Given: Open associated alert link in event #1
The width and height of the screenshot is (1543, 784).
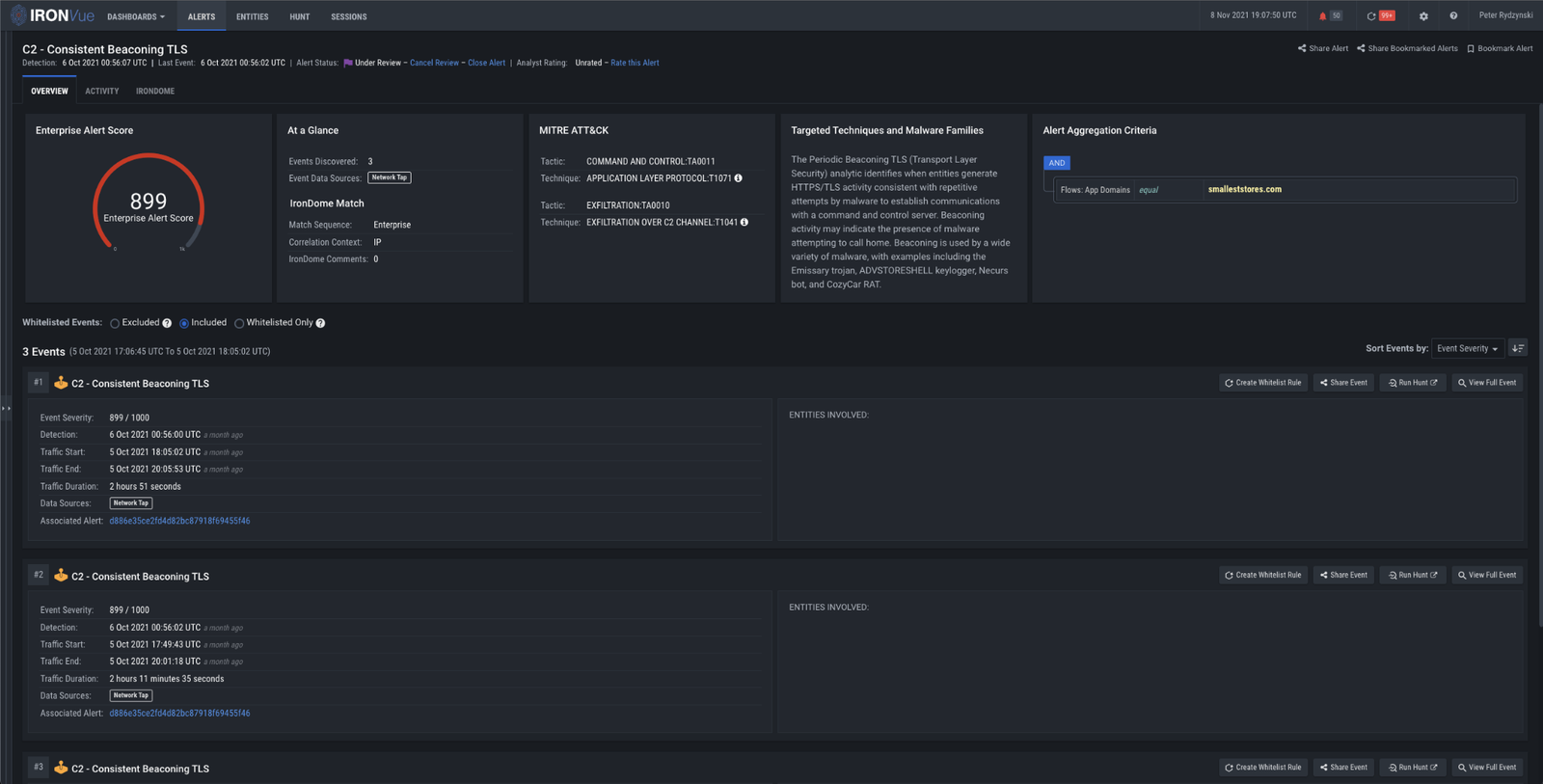Looking at the screenshot, I should click(179, 521).
